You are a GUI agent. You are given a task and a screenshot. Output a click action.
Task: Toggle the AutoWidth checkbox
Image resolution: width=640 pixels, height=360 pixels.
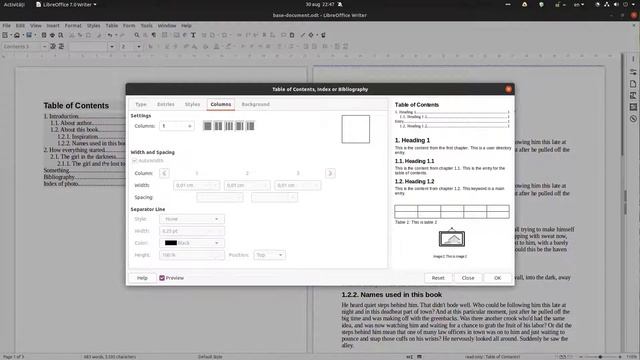point(135,161)
